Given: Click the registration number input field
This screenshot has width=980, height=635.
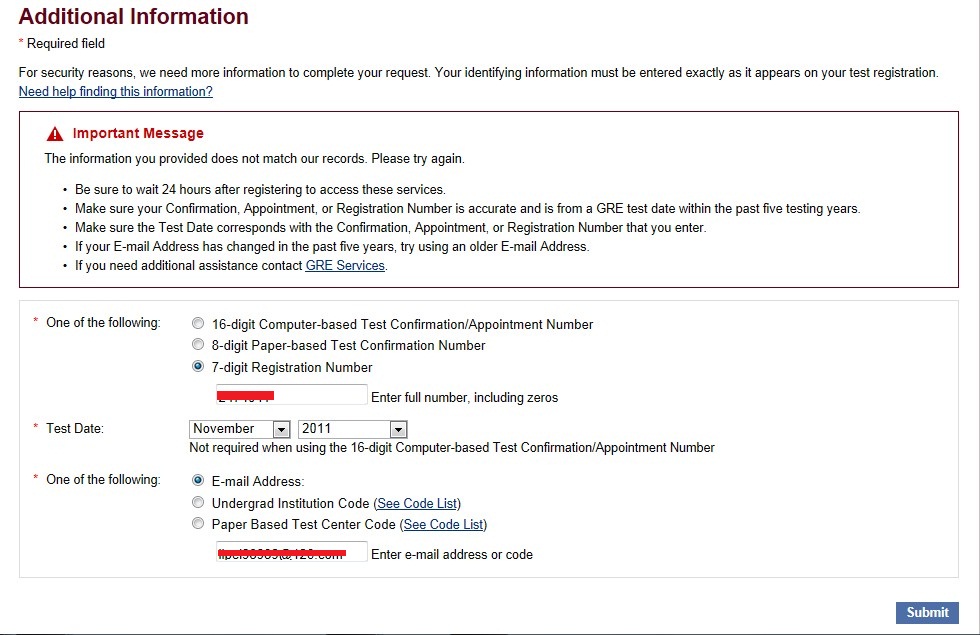Looking at the screenshot, I should pos(291,396).
